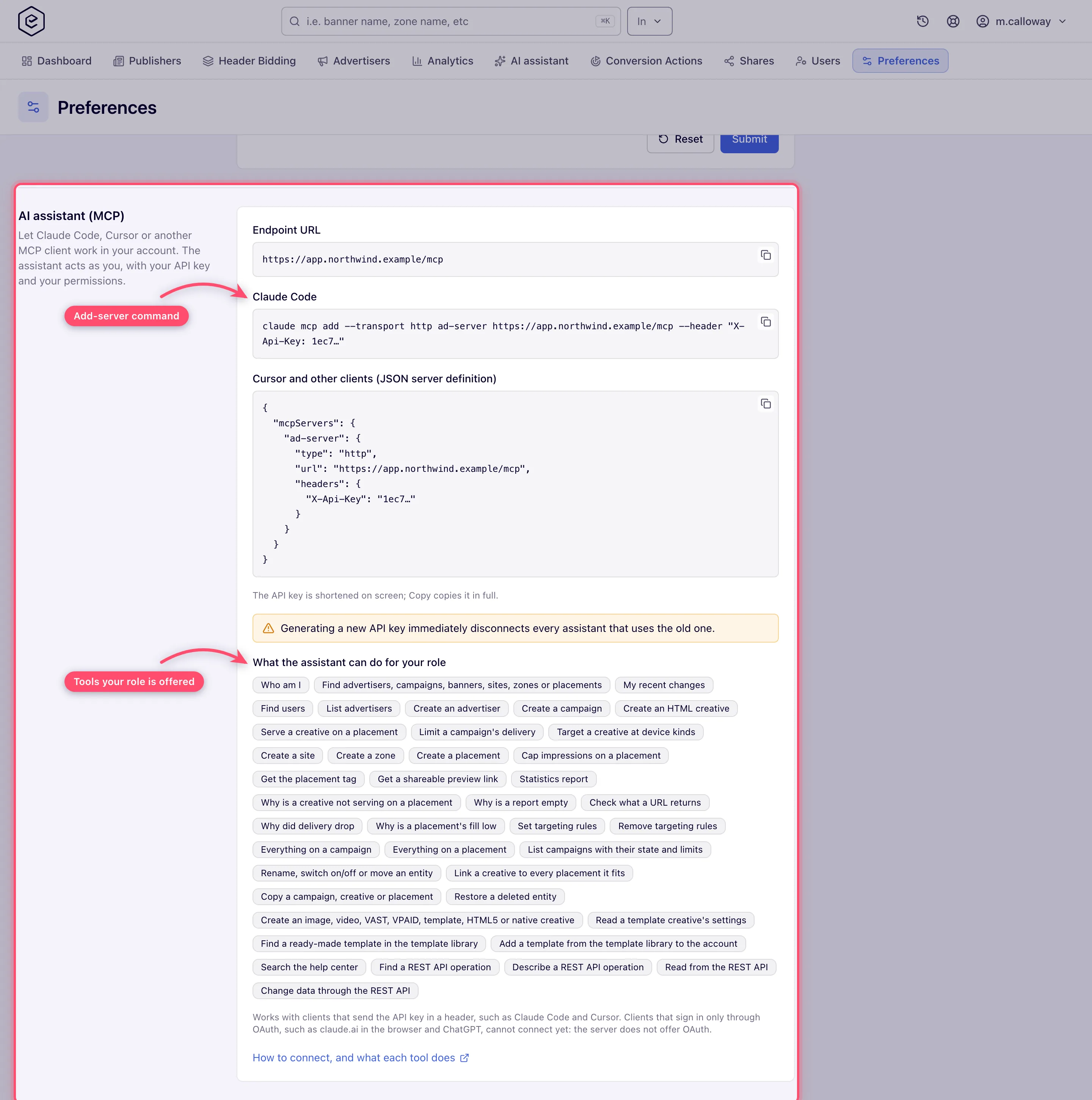Click 'Change data through the REST API' chip

point(335,991)
